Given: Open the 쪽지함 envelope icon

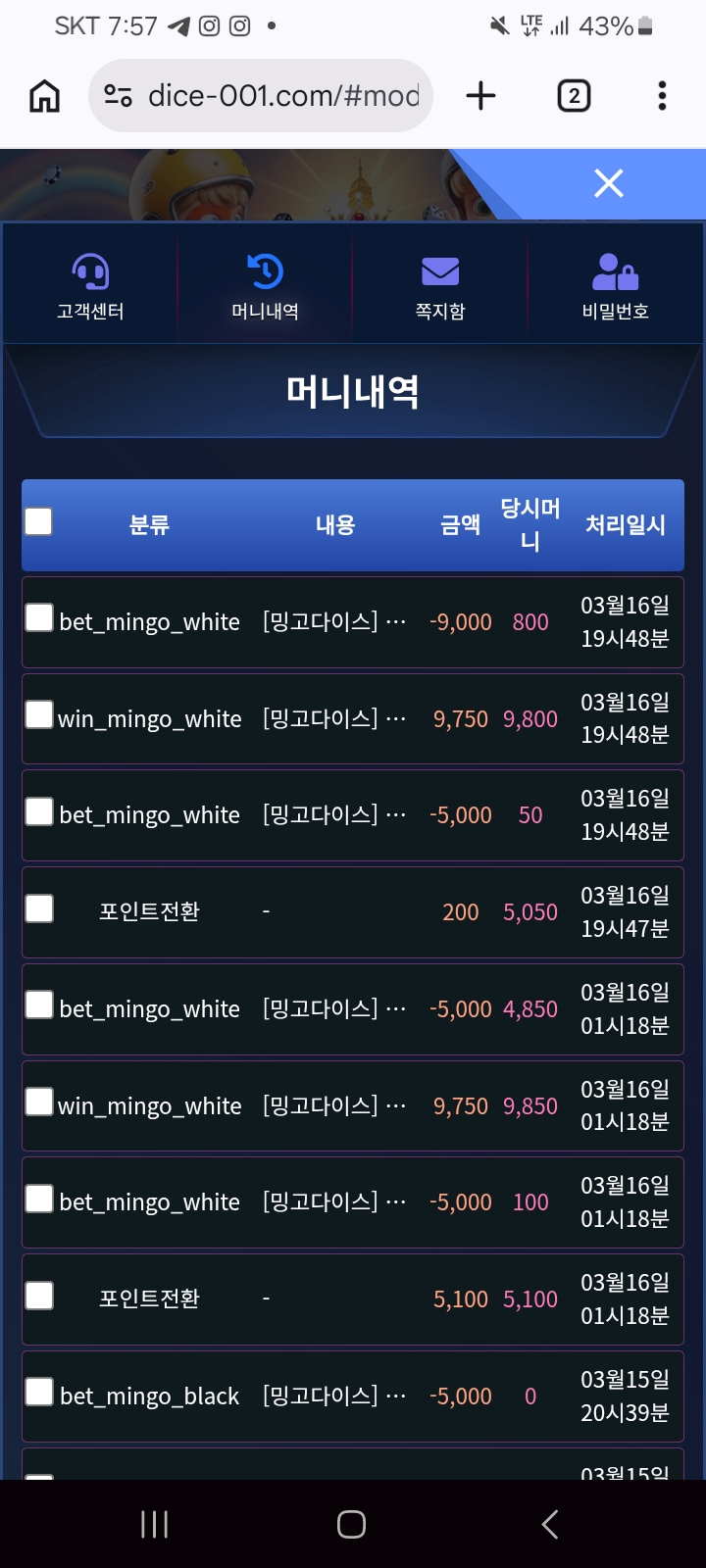Looking at the screenshot, I should [x=440, y=272].
